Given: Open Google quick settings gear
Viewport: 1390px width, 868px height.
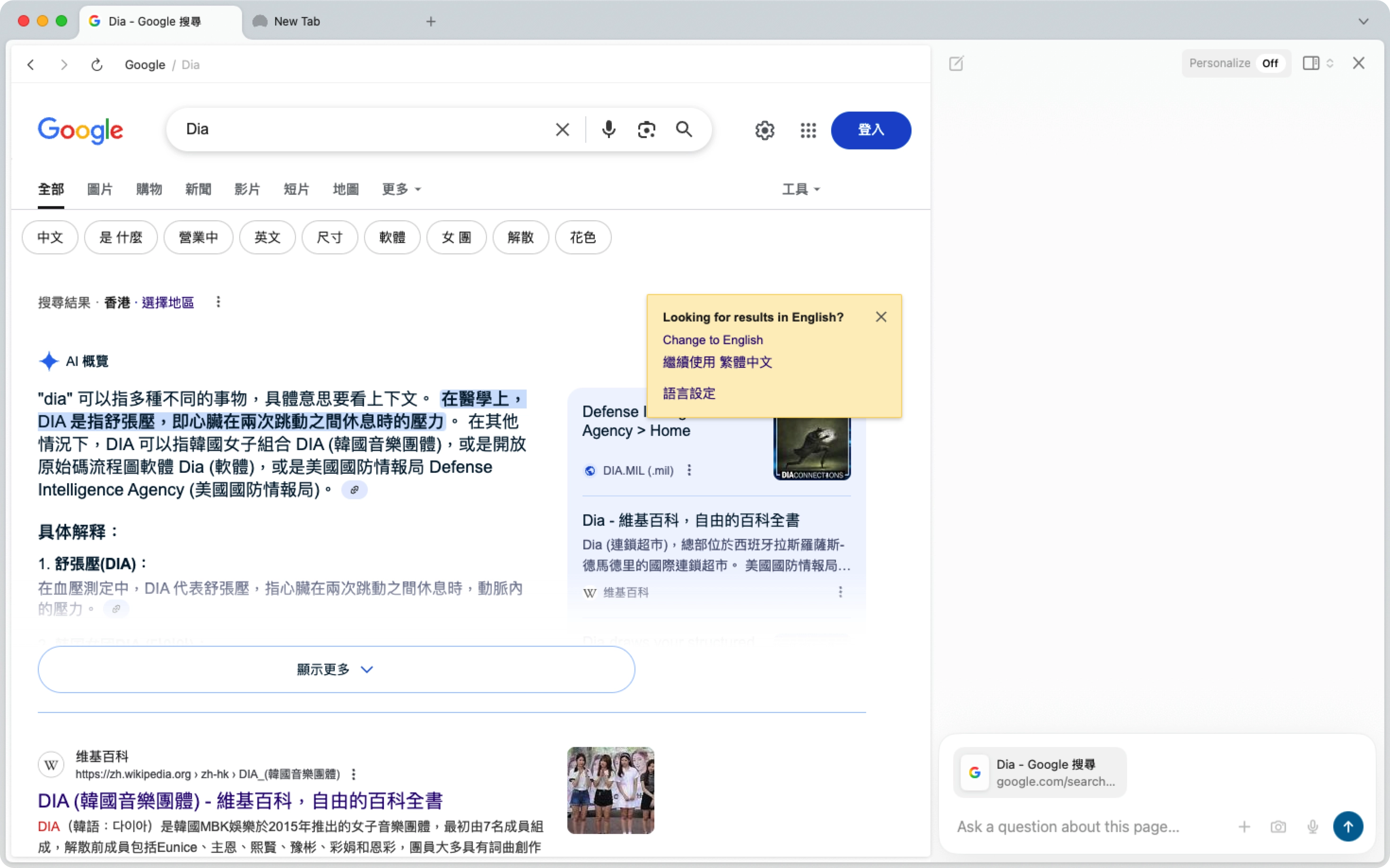Looking at the screenshot, I should [764, 130].
